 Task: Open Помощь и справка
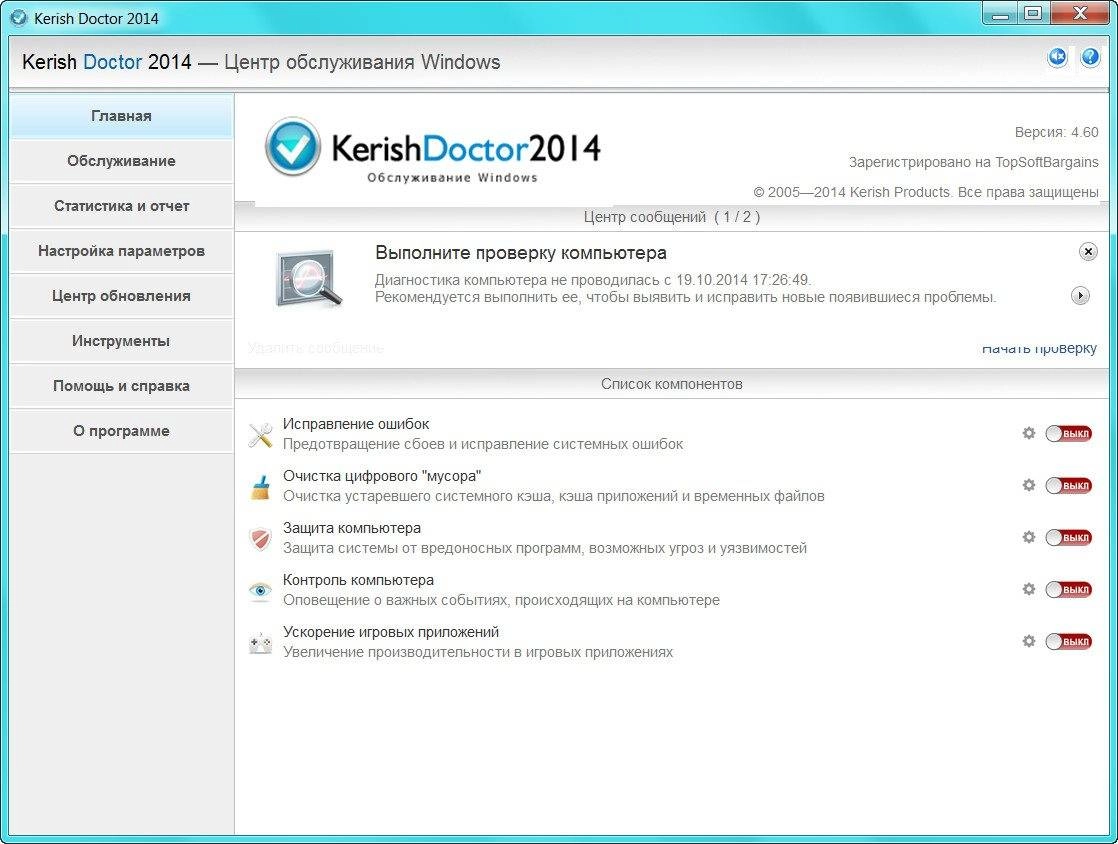121,385
